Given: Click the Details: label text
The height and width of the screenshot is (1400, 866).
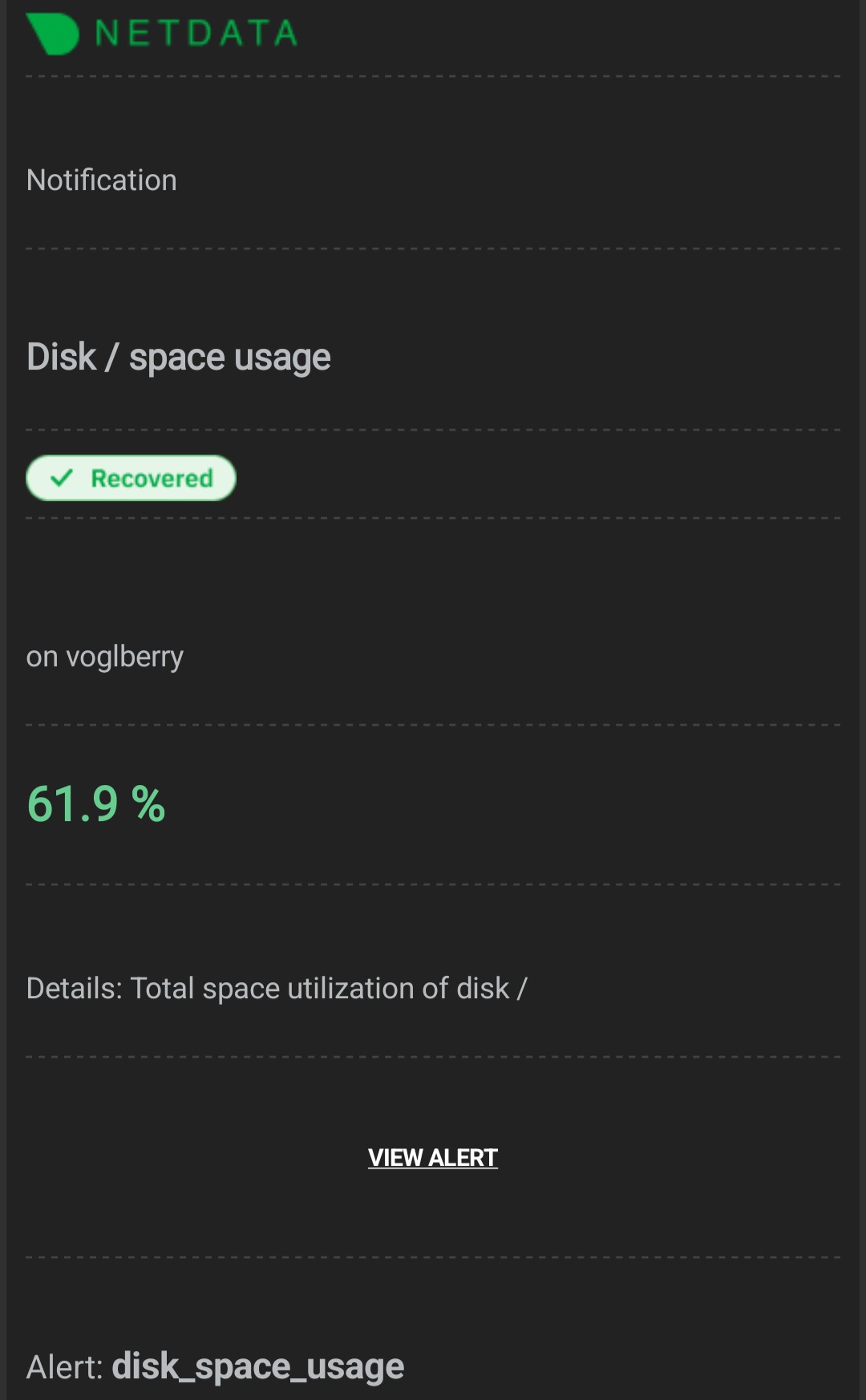Looking at the screenshot, I should (x=74, y=989).
